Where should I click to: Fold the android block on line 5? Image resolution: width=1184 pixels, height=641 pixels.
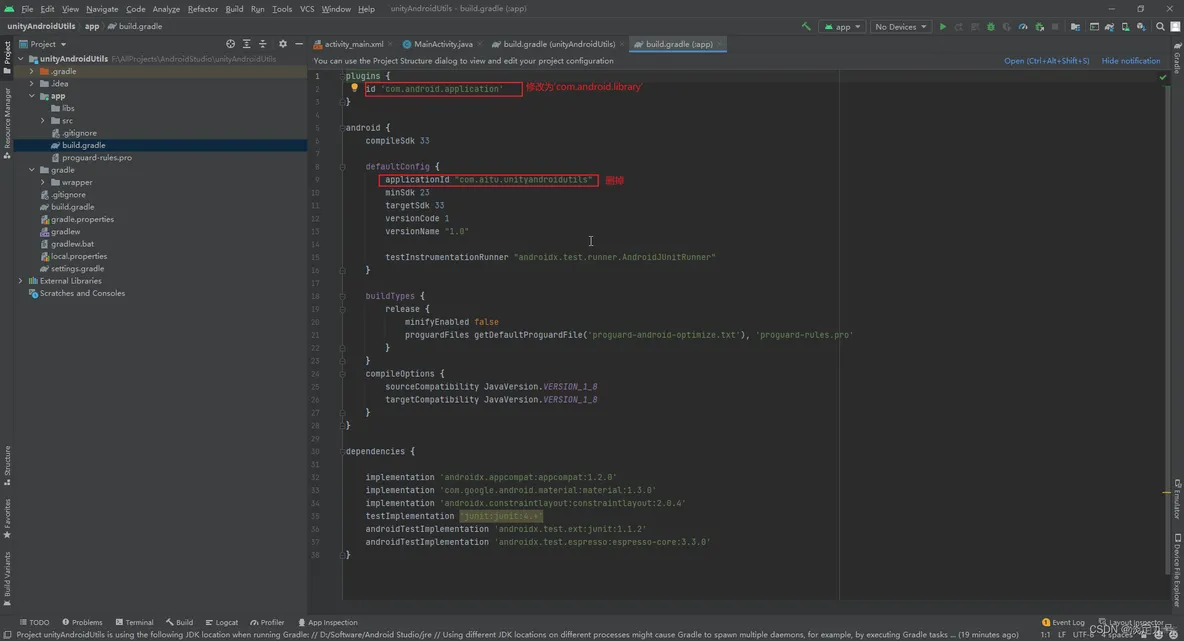(342, 128)
